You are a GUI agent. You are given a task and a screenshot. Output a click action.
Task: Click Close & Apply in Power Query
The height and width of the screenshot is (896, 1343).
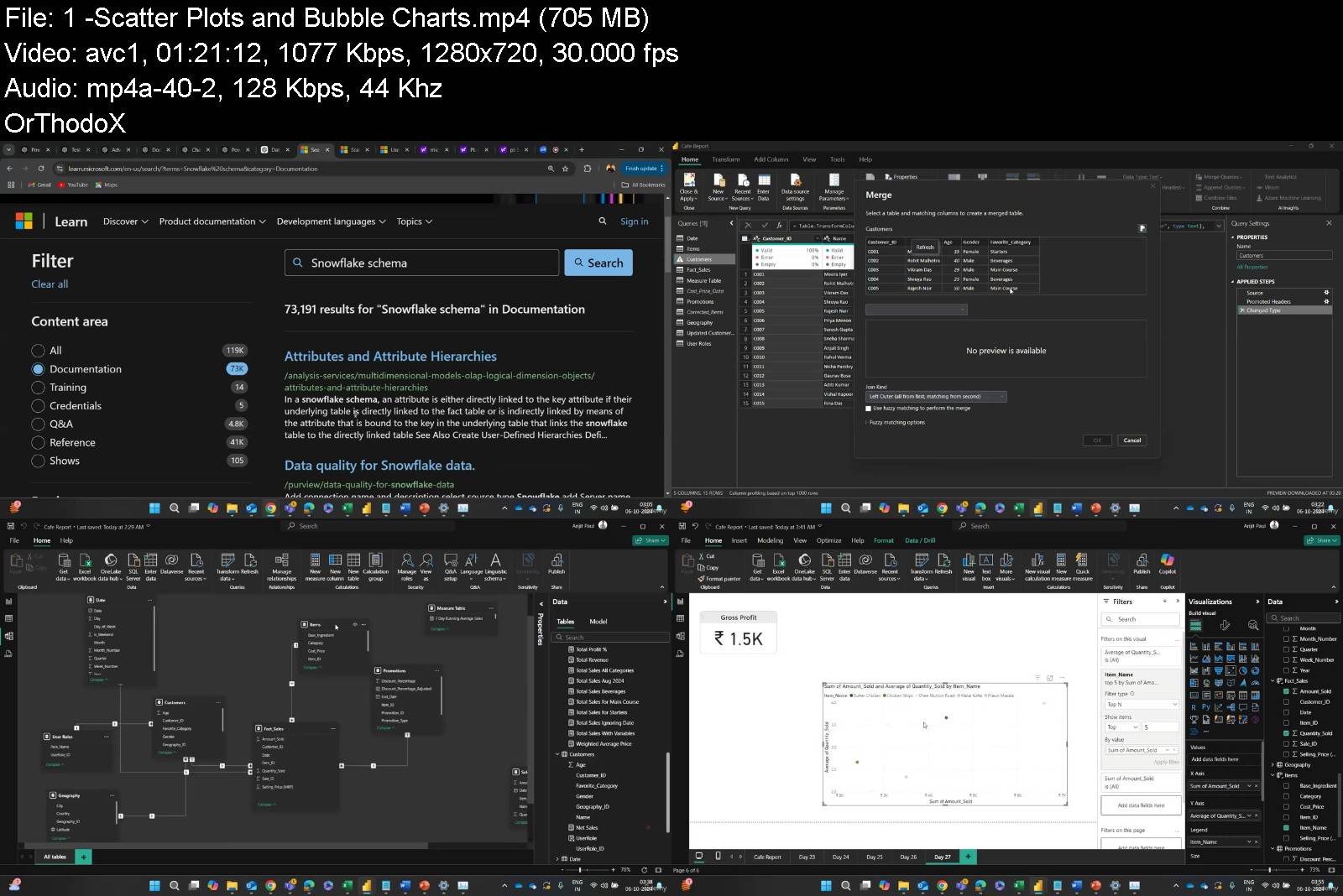click(688, 189)
